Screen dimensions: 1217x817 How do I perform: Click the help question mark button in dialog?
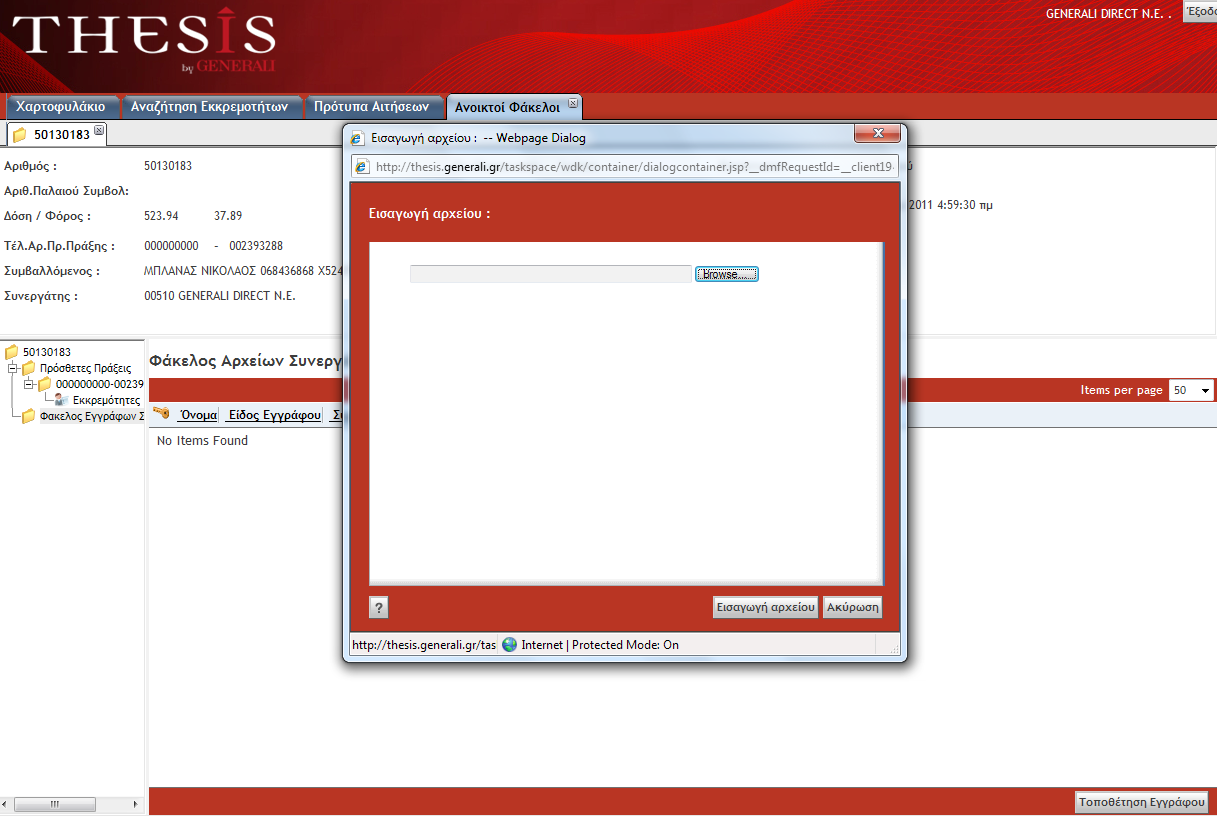[379, 607]
